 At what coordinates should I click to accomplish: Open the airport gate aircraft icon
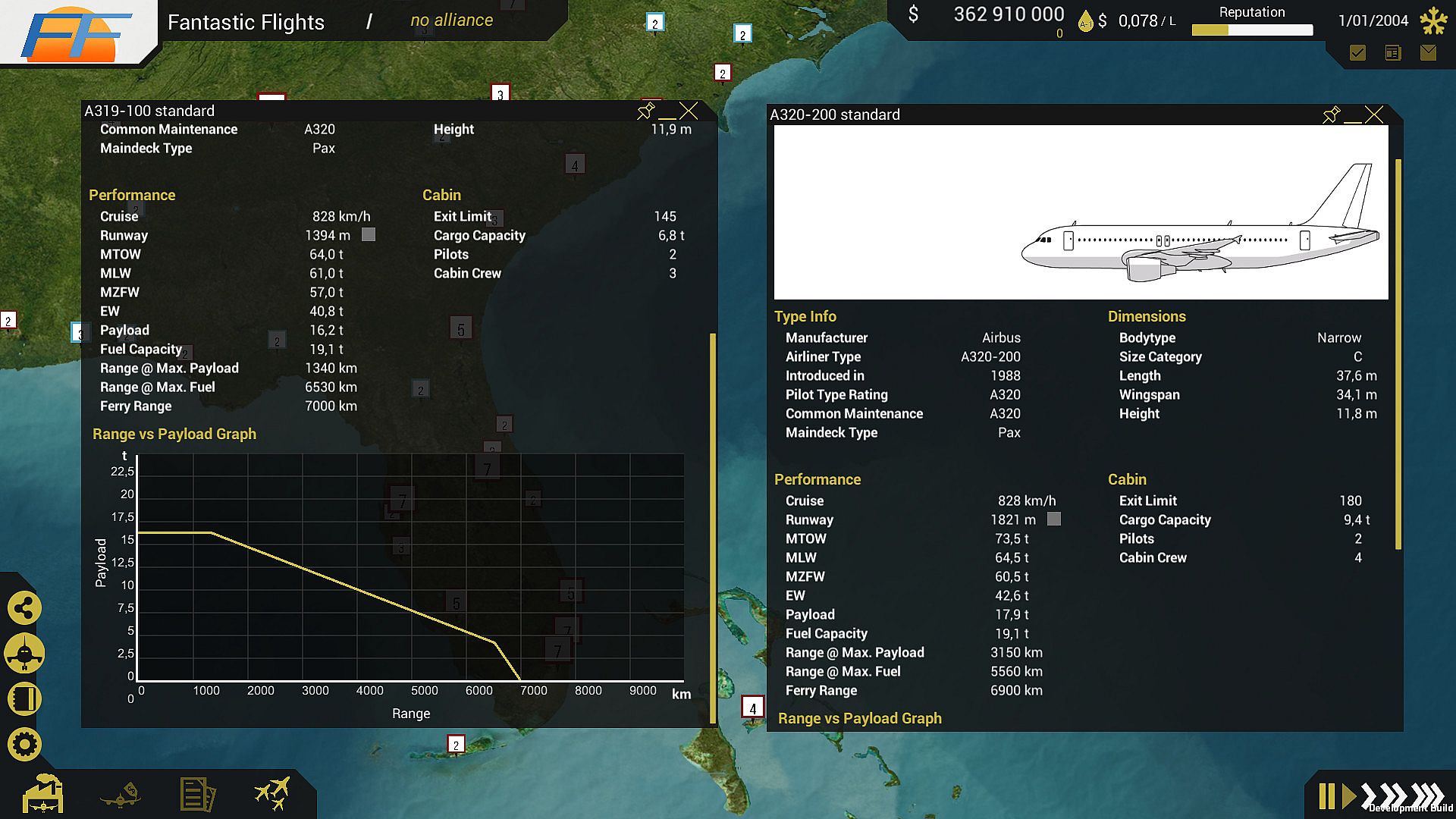coord(24,654)
